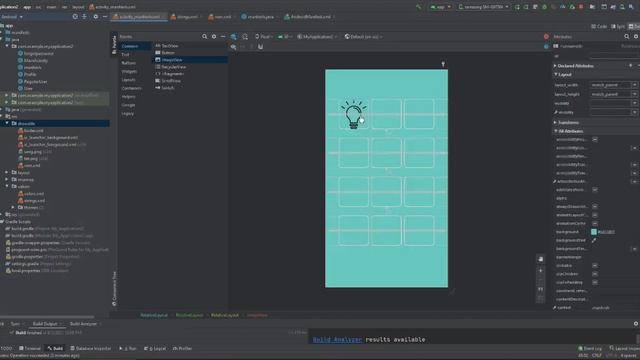This screenshot has height=360, width=640.
Task: Select the Buttons palette category
Action: [129, 63]
